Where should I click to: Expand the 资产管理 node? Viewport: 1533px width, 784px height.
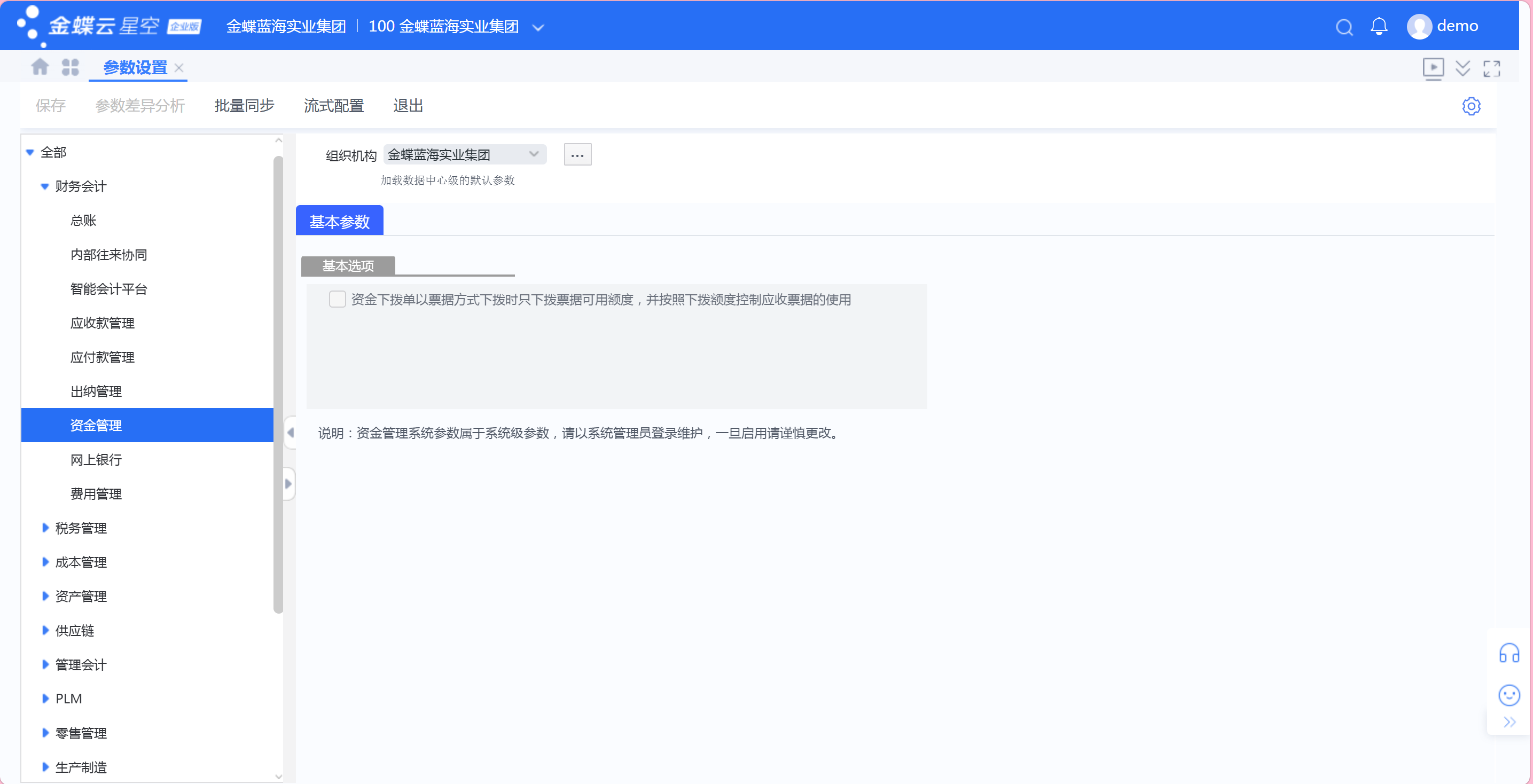pos(45,596)
